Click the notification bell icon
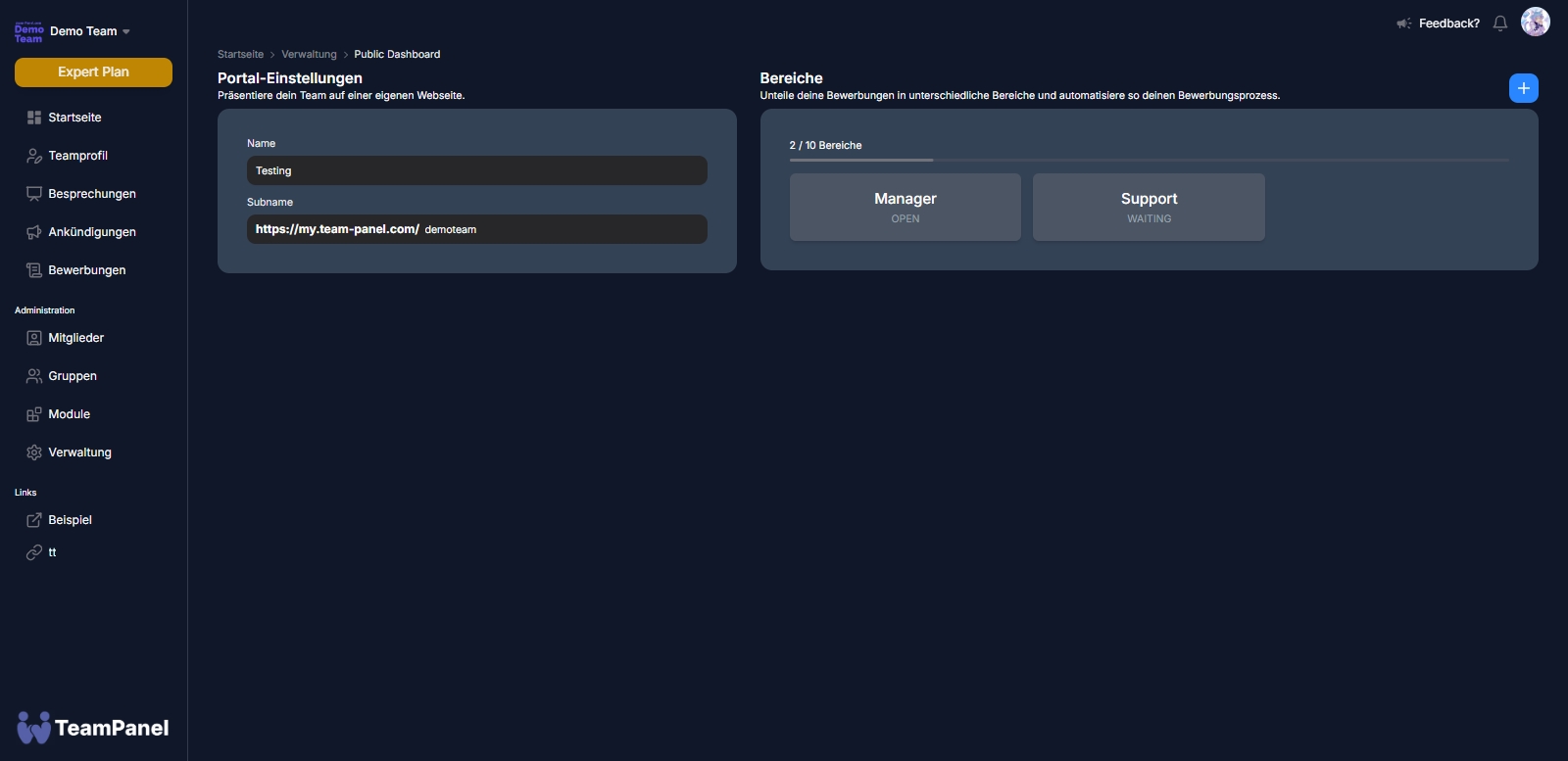The width and height of the screenshot is (1568, 761). click(x=1499, y=24)
